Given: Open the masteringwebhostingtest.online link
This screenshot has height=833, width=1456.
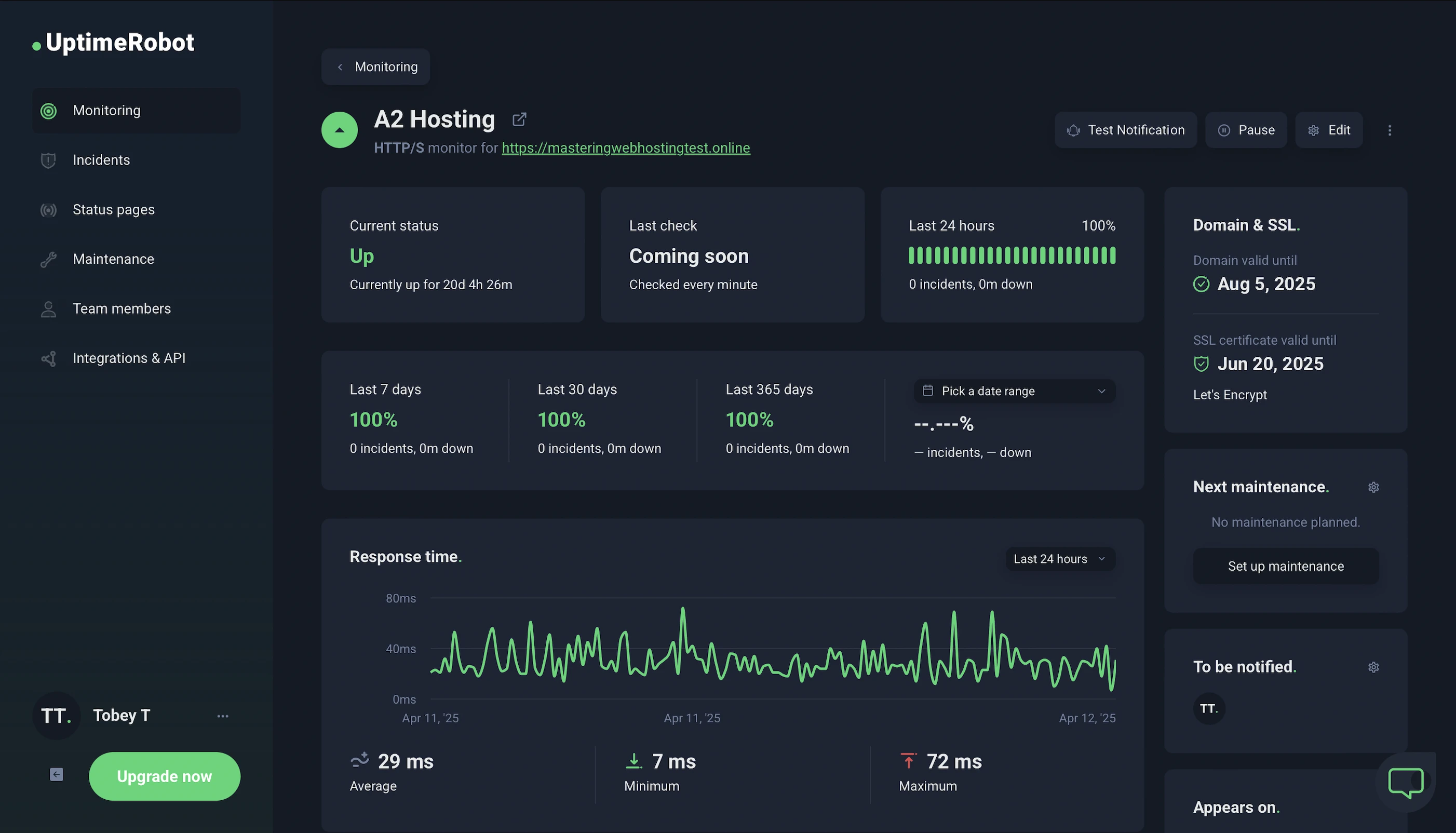Looking at the screenshot, I should click(626, 147).
